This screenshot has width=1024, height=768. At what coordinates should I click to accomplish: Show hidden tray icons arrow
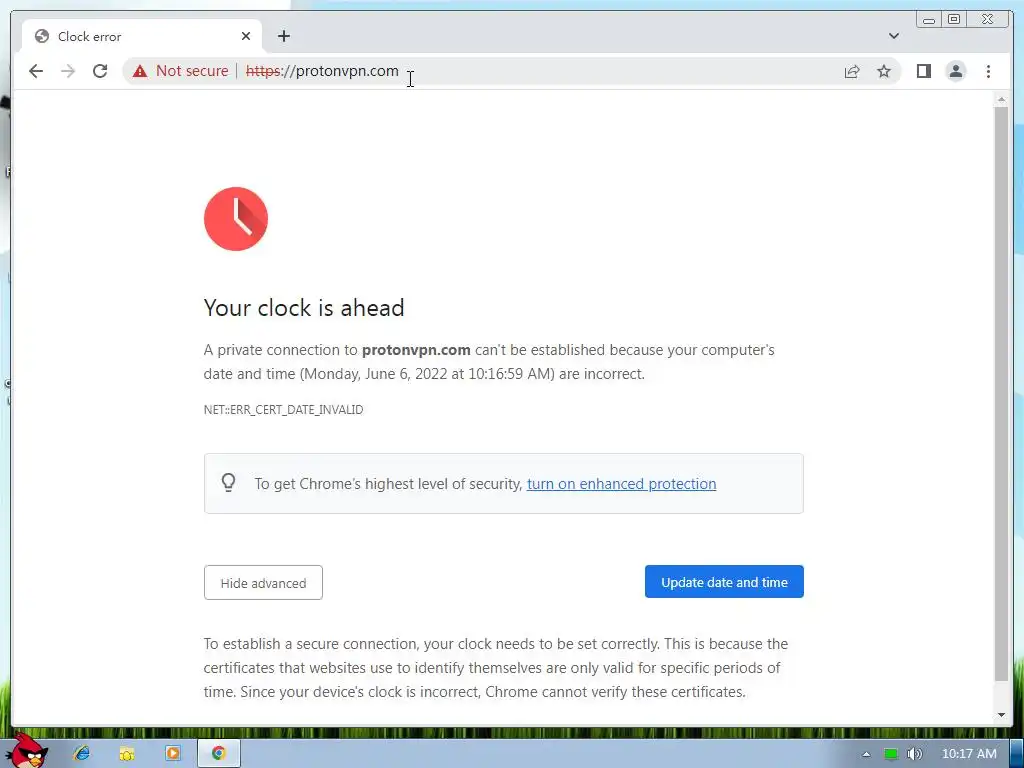tap(866, 754)
